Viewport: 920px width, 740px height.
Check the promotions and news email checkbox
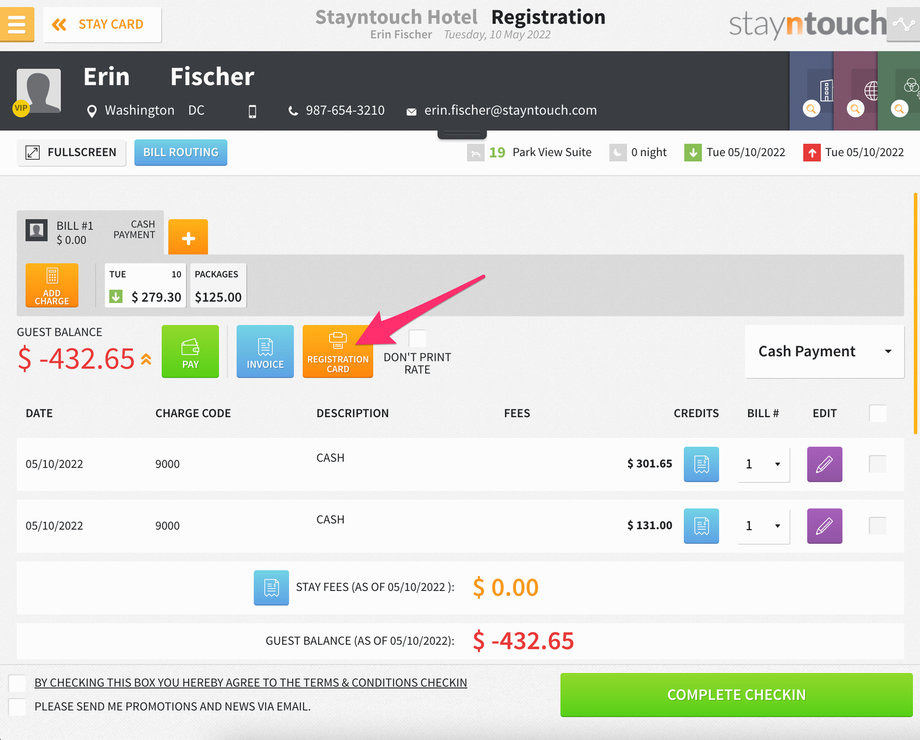(18, 707)
